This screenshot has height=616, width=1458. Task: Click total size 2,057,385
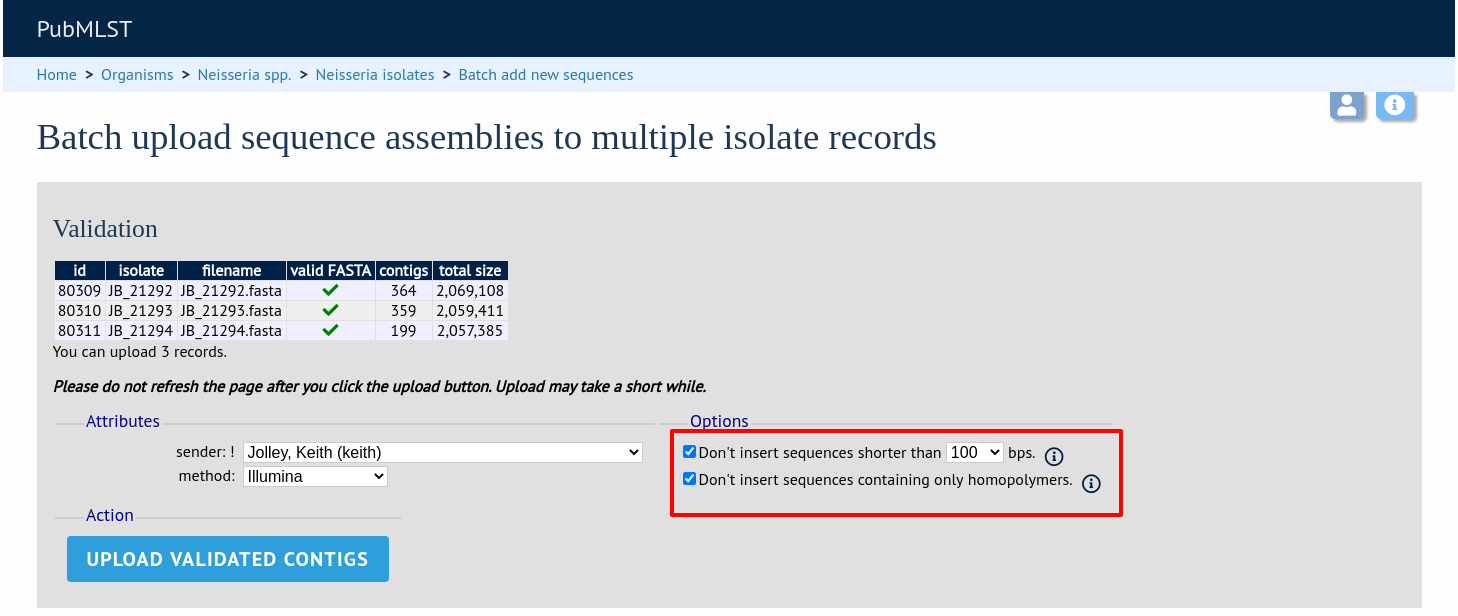click(x=470, y=330)
